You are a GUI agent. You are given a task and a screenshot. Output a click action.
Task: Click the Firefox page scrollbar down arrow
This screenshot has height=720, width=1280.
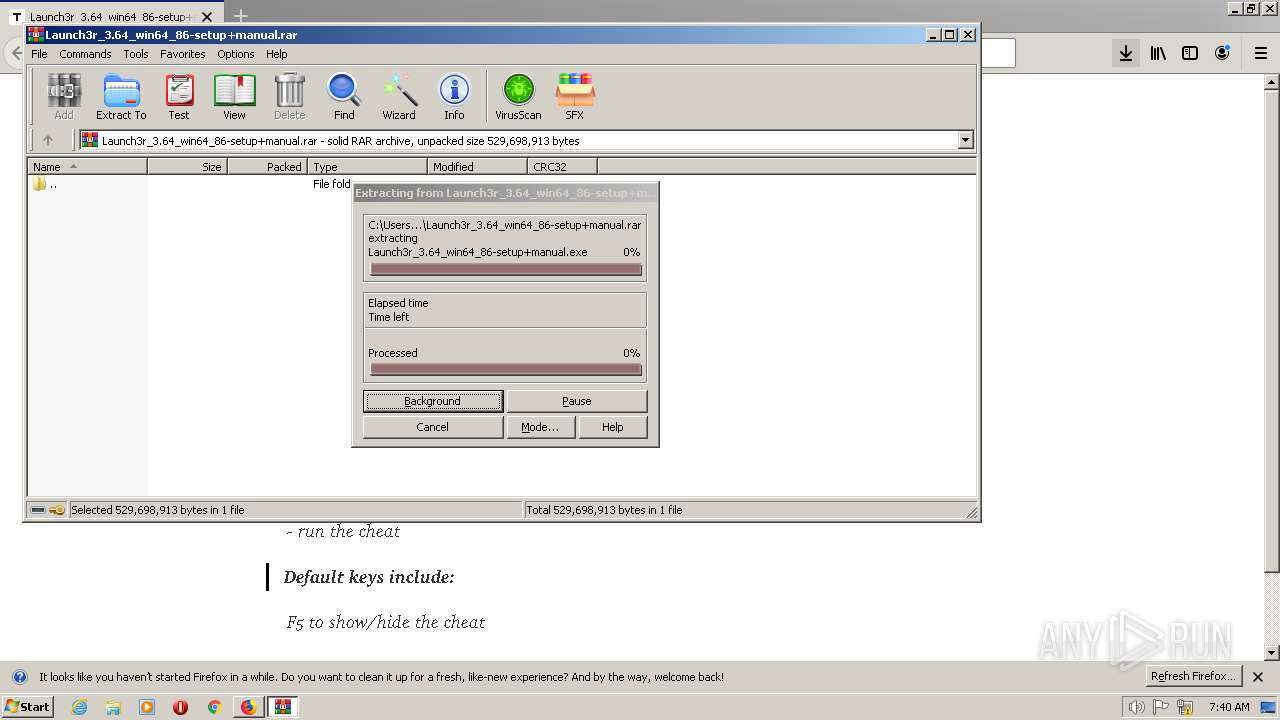[x=1272, y=653]
